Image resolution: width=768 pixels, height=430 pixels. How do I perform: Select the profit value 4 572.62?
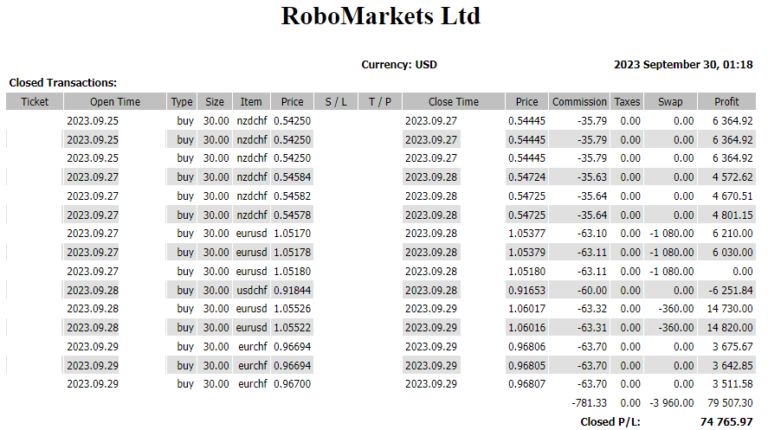pos(732,177)
